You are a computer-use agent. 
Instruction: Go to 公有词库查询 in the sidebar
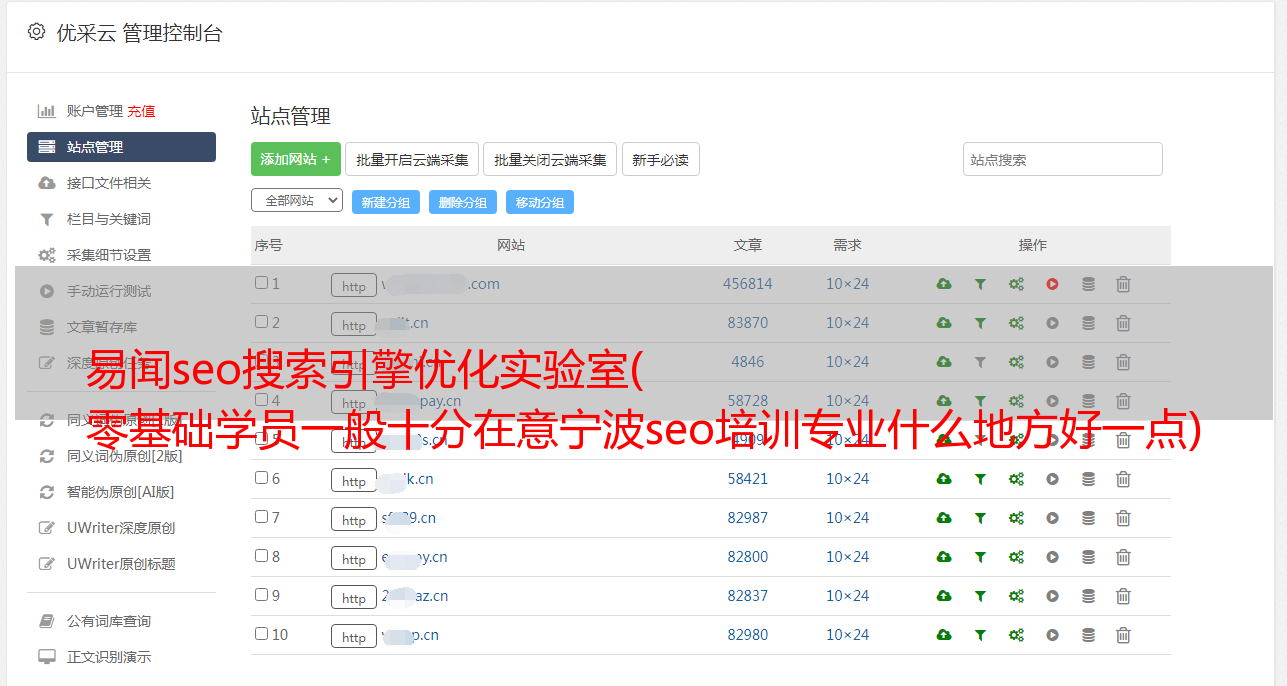109,621
